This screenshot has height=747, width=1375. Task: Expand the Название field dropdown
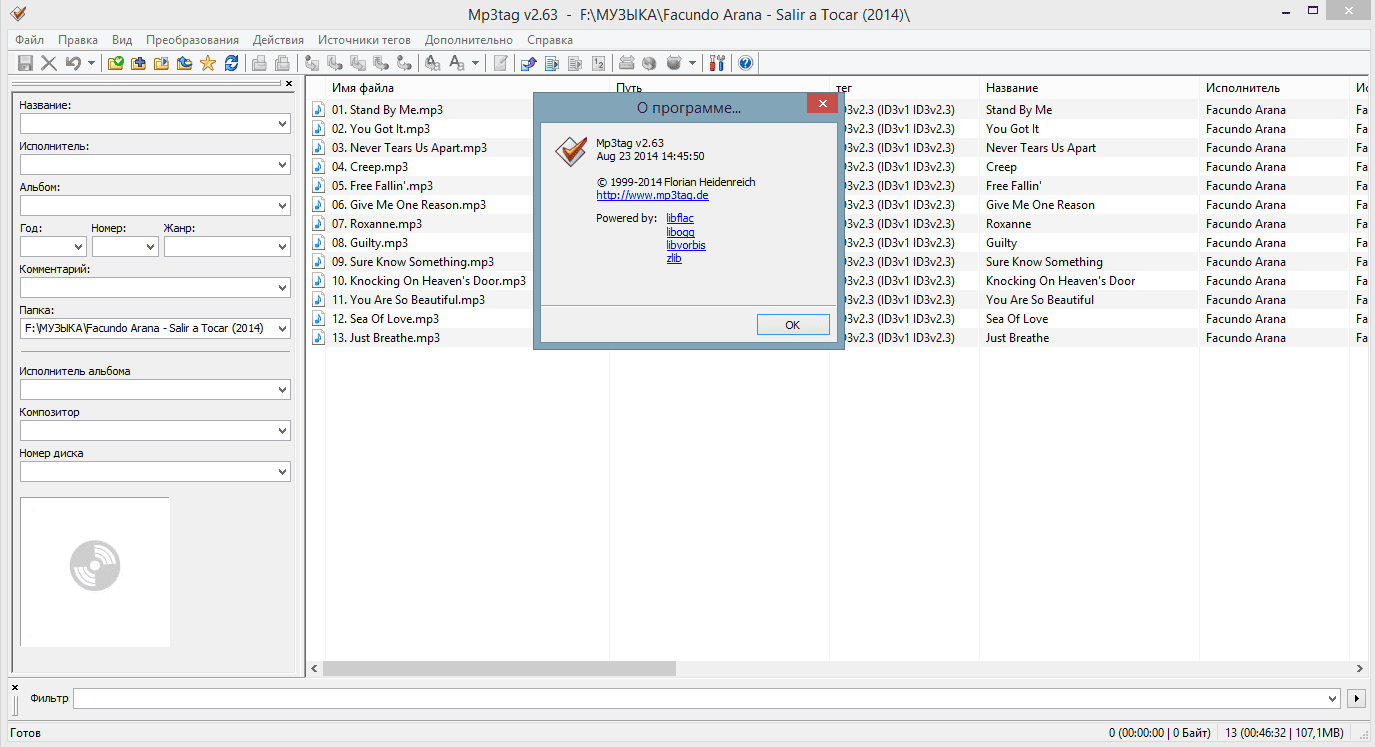pos(281,124)
